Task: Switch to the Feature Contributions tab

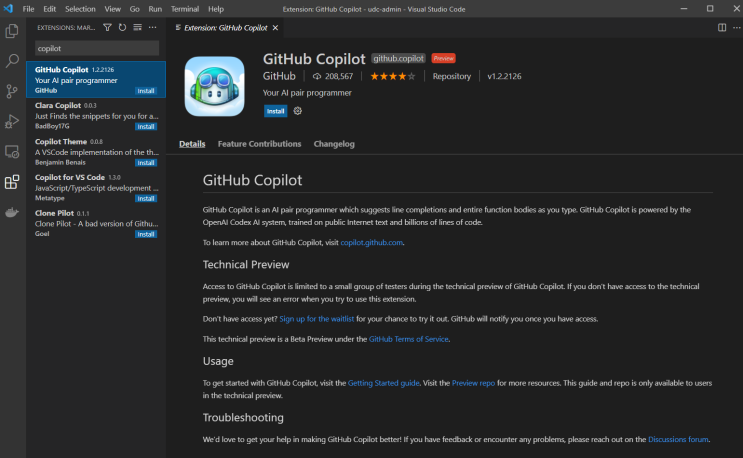Action: (x=259, y=144)
